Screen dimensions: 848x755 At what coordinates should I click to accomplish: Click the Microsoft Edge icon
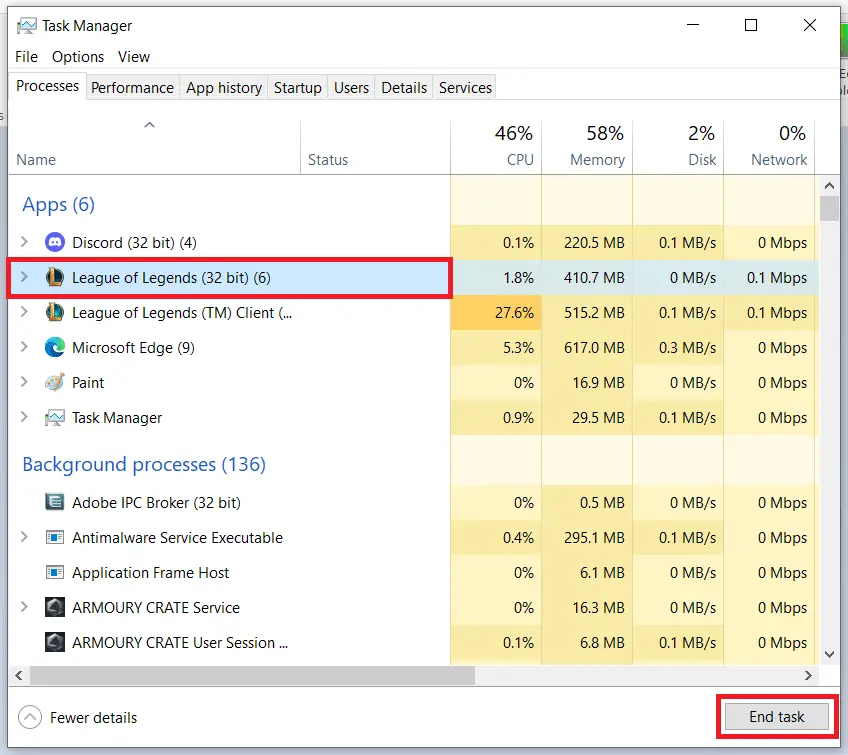click(x=55, y=347)
